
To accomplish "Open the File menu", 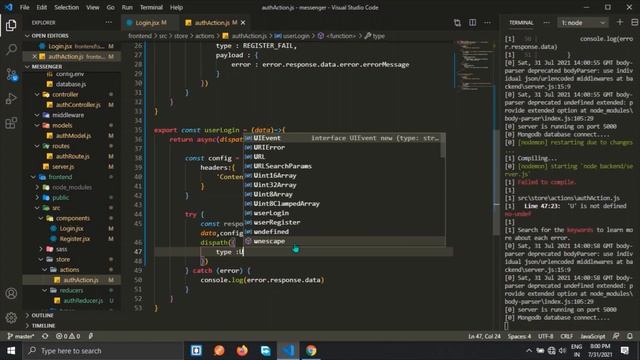I will coord(24,7).
